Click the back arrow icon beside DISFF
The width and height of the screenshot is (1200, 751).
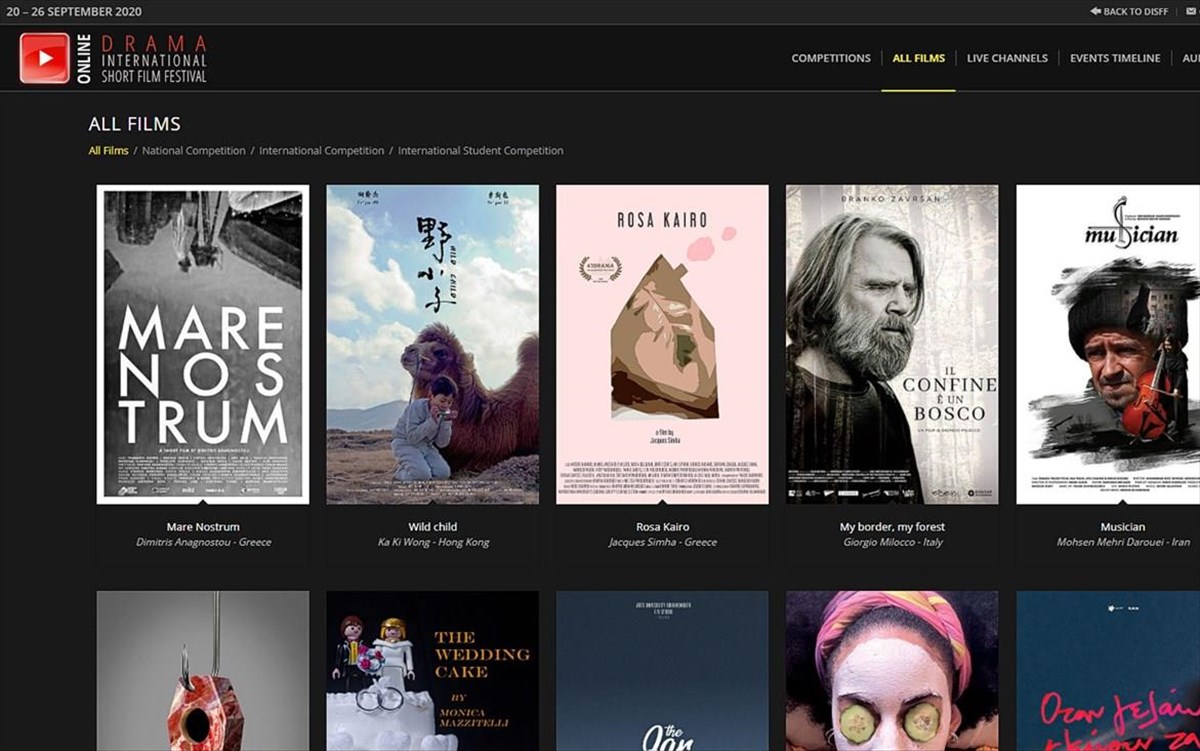pos(1095,12)
